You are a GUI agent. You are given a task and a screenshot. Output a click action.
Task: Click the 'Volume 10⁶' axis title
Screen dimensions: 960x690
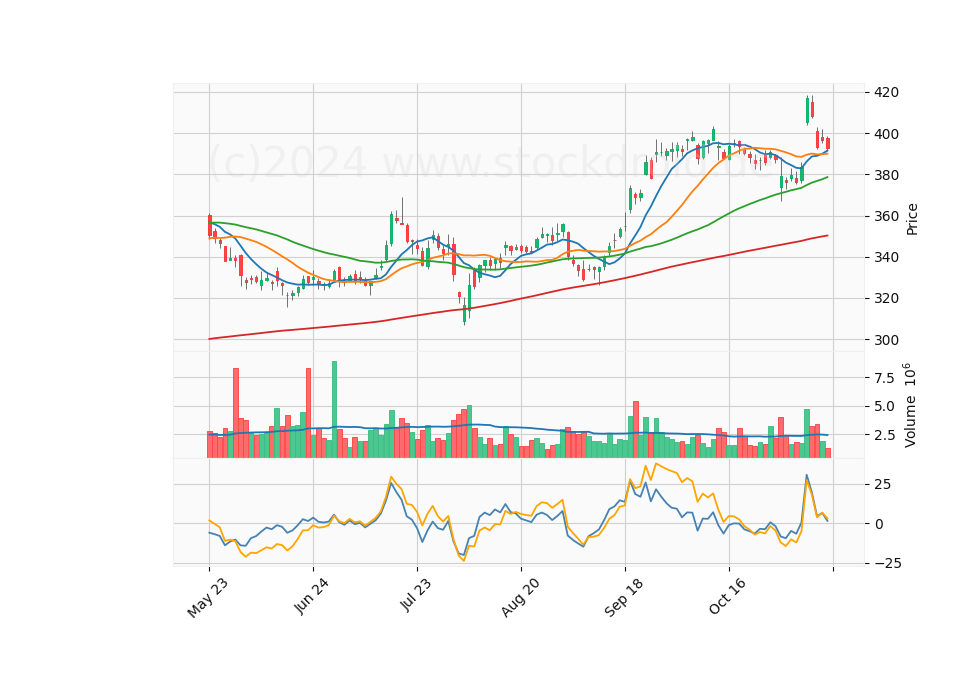(910, 405)
